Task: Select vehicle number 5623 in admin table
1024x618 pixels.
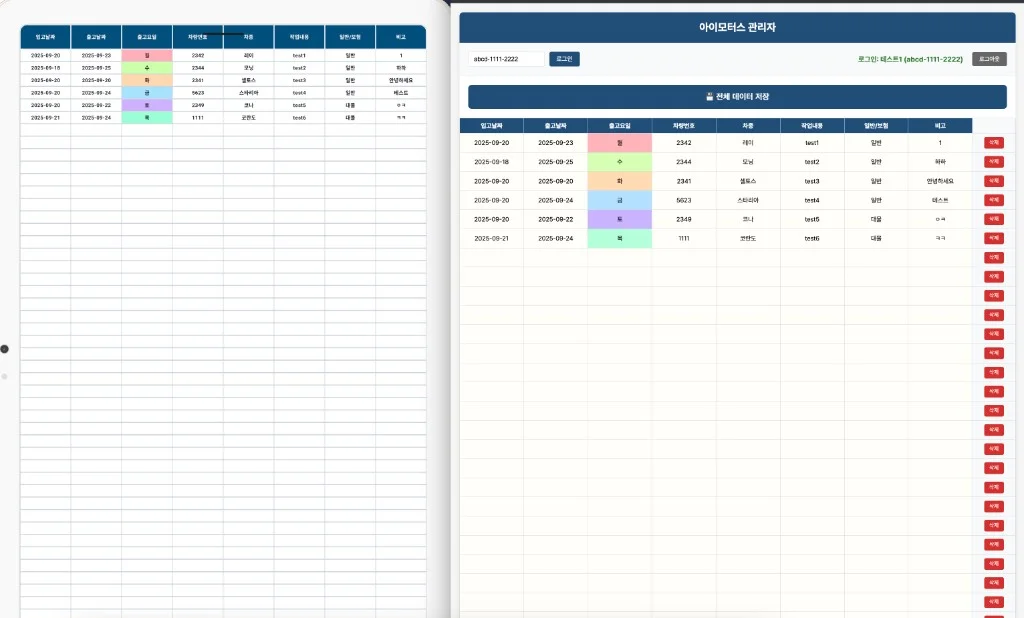Action: tap(684, 200)
